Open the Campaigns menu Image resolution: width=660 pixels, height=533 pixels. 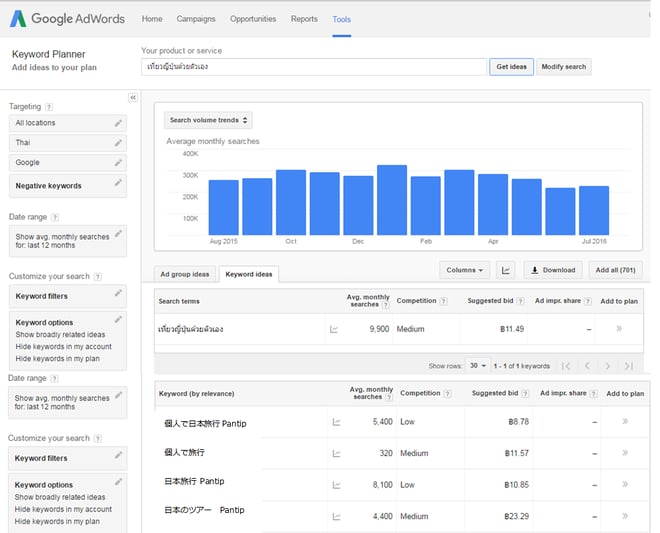[196, 19]
